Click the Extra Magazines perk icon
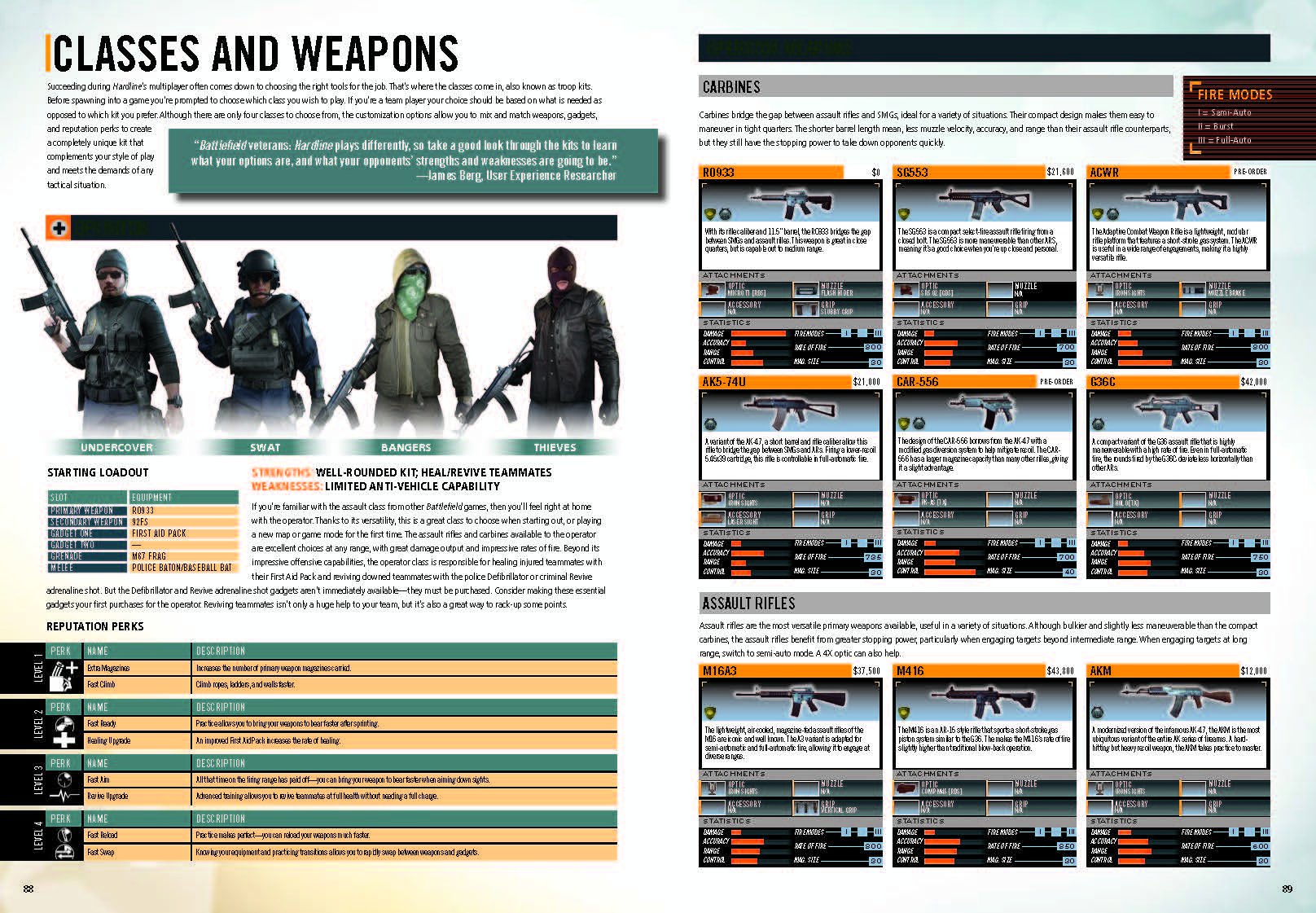1316x913 pixels. pyautogui.click(x=64, y=671)
